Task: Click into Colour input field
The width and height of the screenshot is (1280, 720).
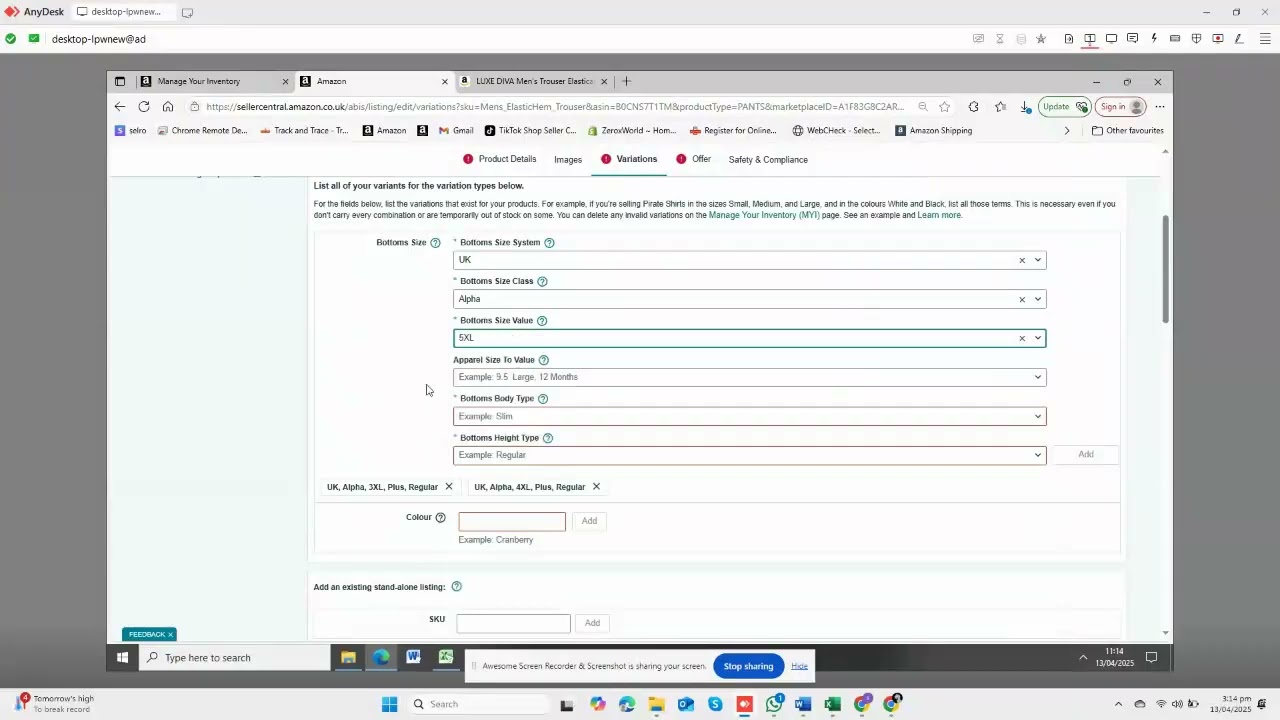Action: (512, 522)
